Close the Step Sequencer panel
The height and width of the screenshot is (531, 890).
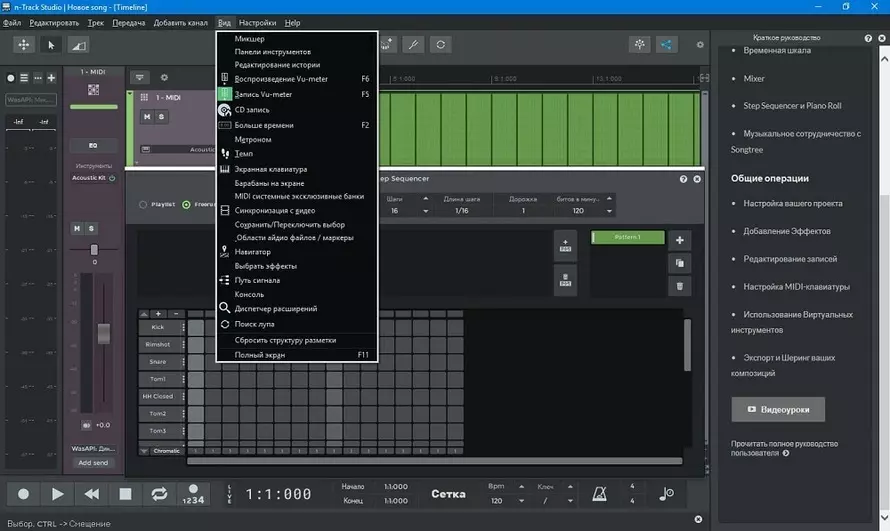point(697,179)
